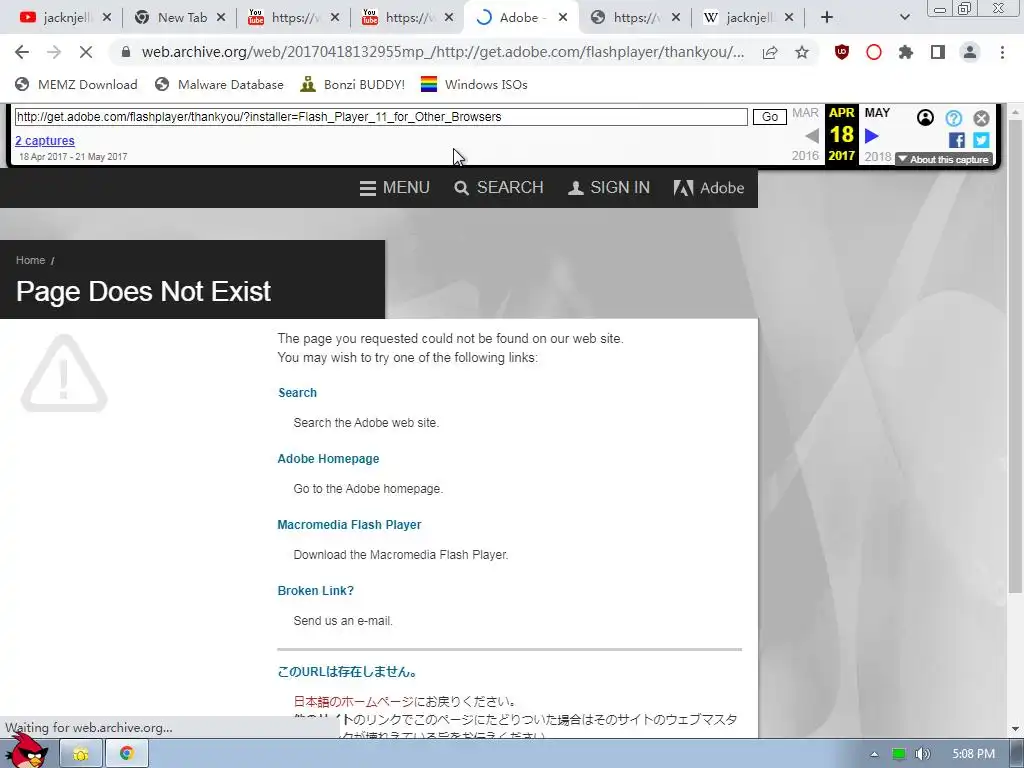Viewport: 1024px width, 768px height.
Task: Open the Windows ISOs bookmark
Action: click(x=474, y=84)
